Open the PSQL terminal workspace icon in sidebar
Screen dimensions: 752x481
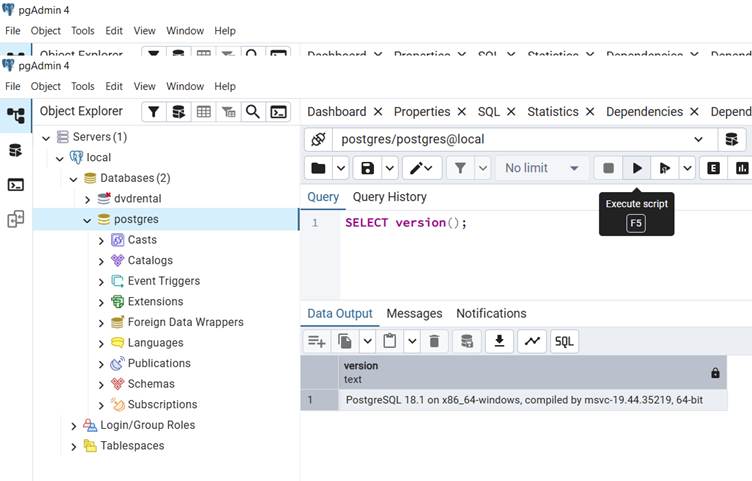16,185
